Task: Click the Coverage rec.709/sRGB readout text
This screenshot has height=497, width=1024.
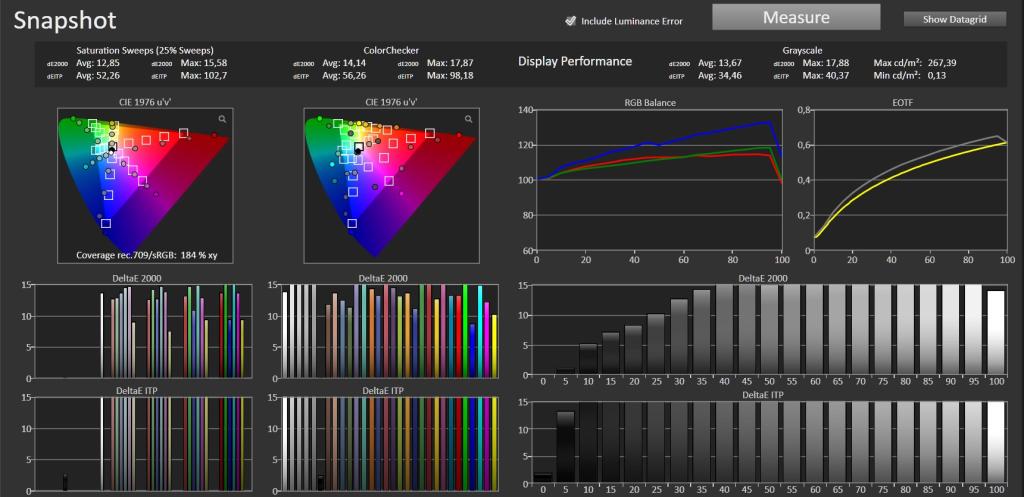Action: tap(147, 255)
